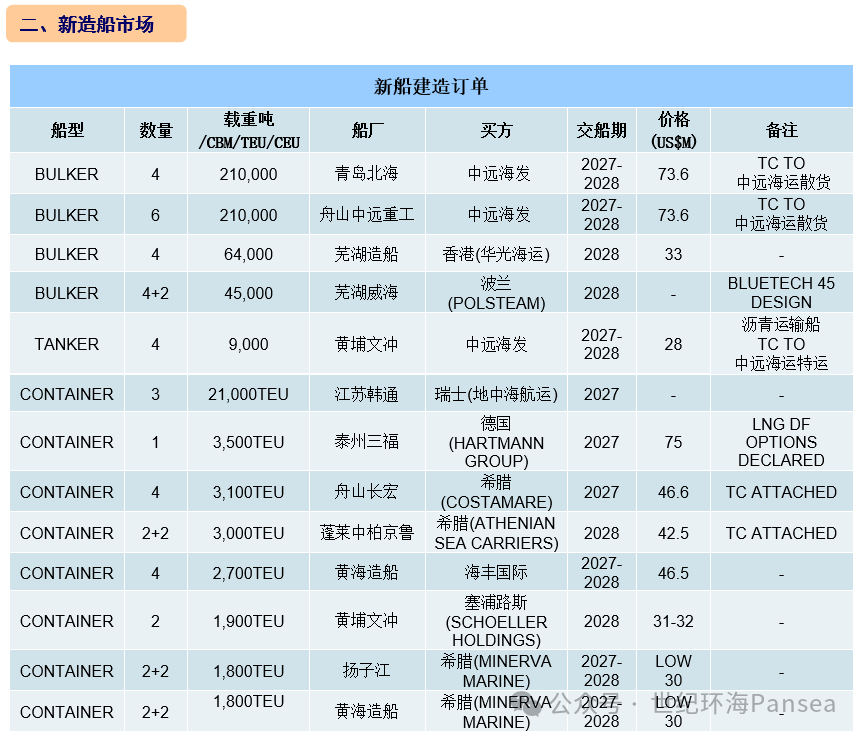Select 黄海造船 in the 2,700TEU row

(366, 573)
